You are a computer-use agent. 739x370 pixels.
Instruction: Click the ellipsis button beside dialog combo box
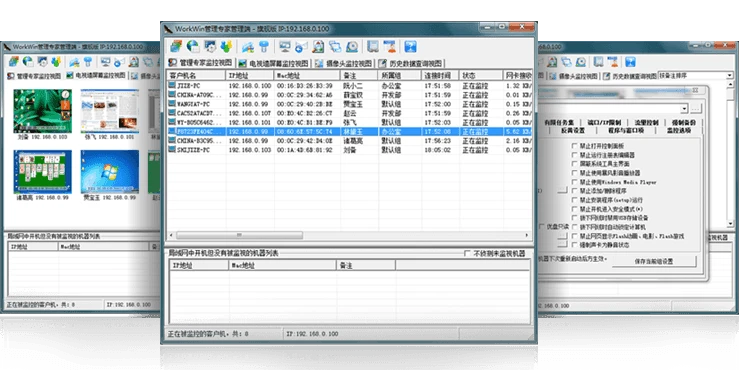695,109
